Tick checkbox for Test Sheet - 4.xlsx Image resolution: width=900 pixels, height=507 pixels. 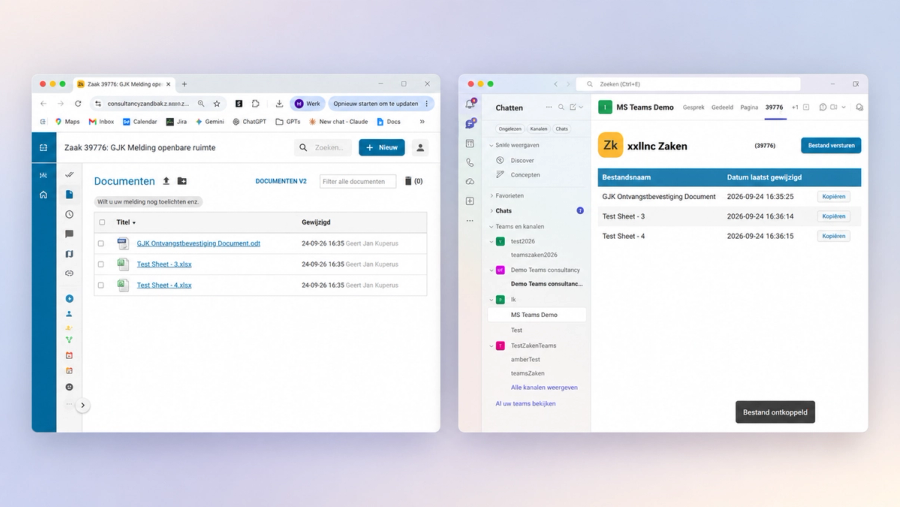101,285
